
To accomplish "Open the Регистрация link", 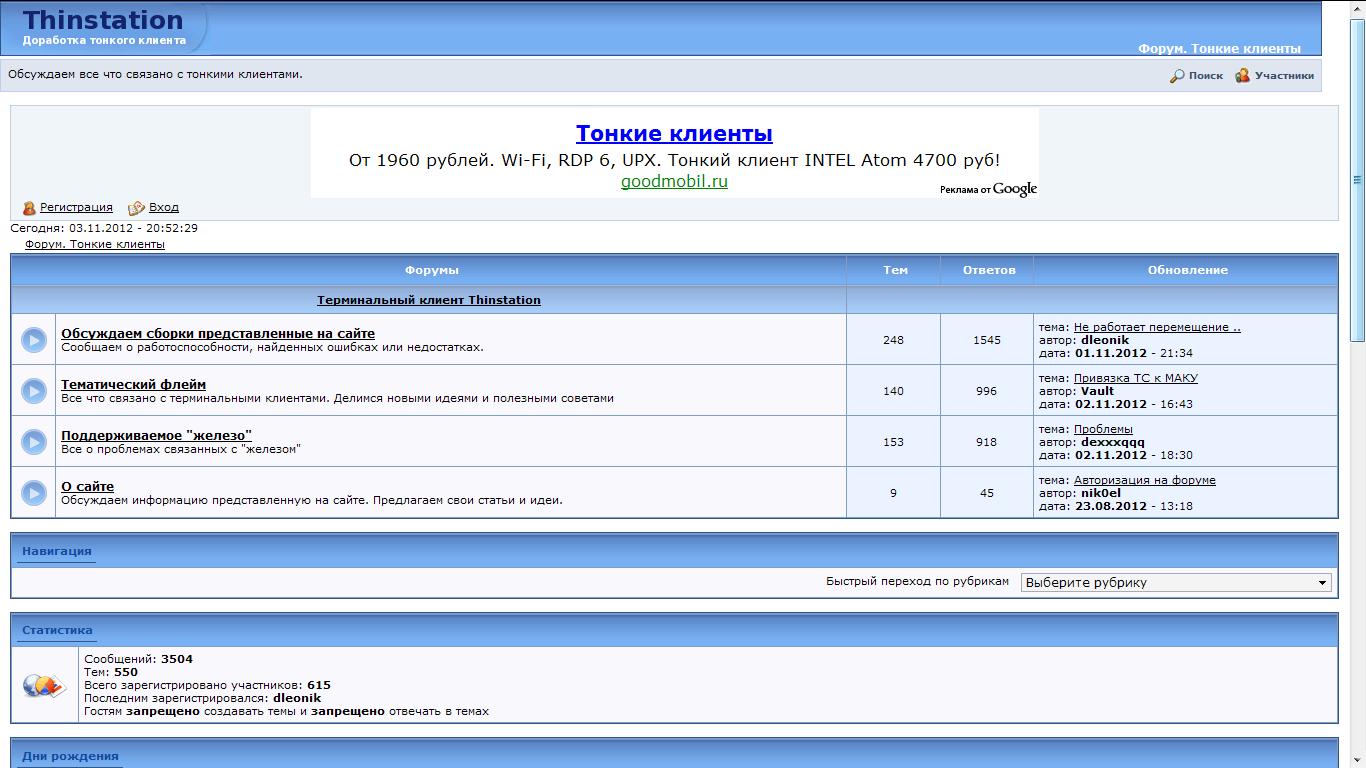I will [76, 208].
